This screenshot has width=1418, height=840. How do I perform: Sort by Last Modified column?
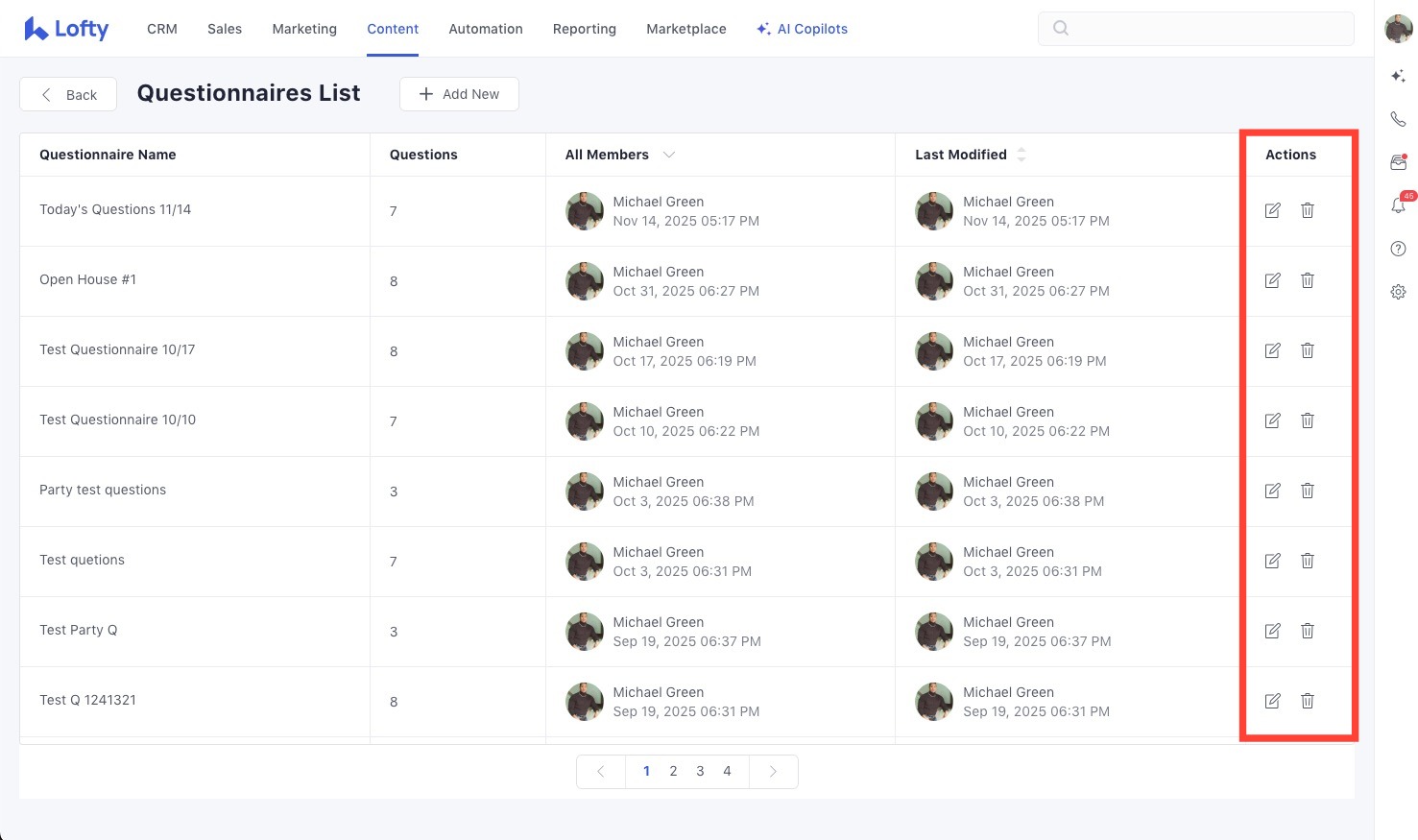pos(1021,155)
